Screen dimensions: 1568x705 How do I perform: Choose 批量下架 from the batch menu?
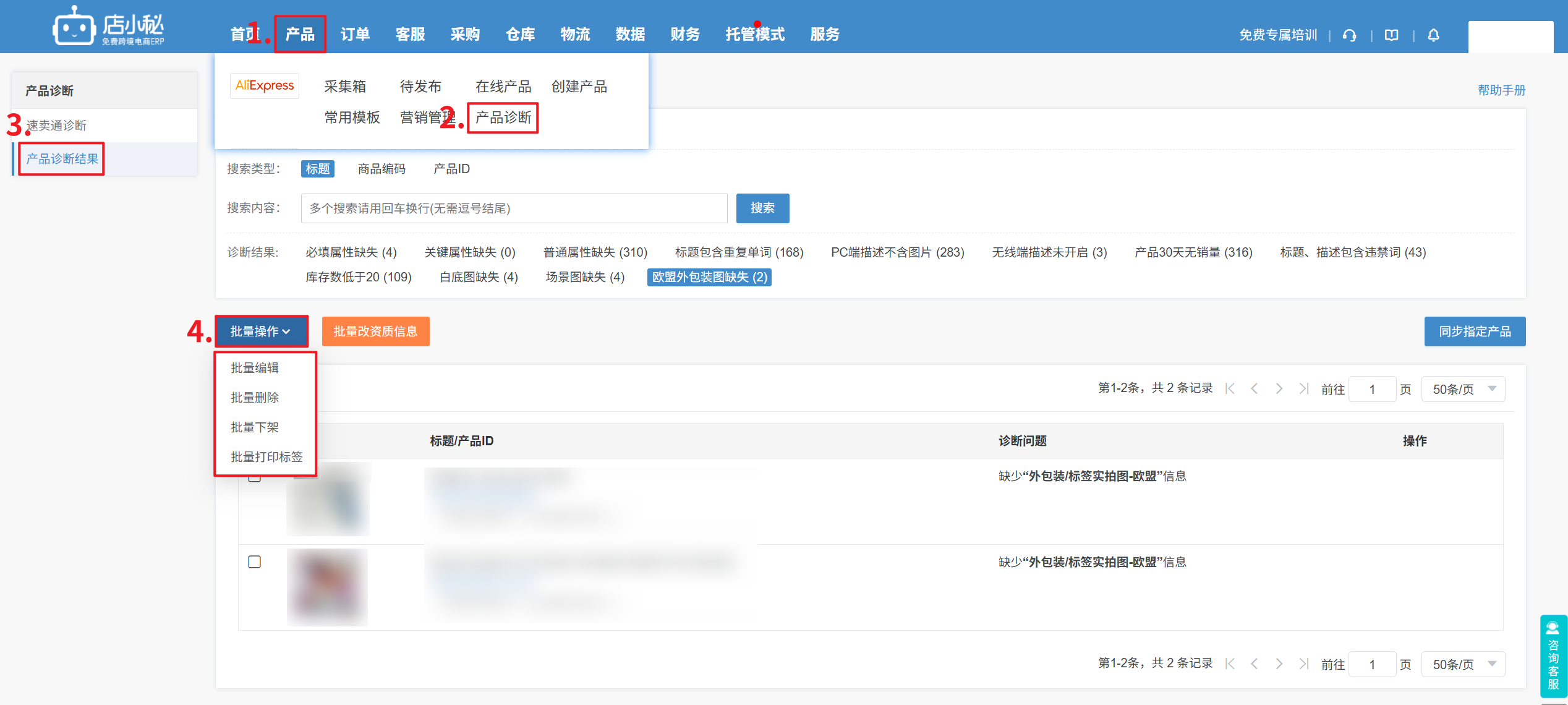click(x=255, y=427)
